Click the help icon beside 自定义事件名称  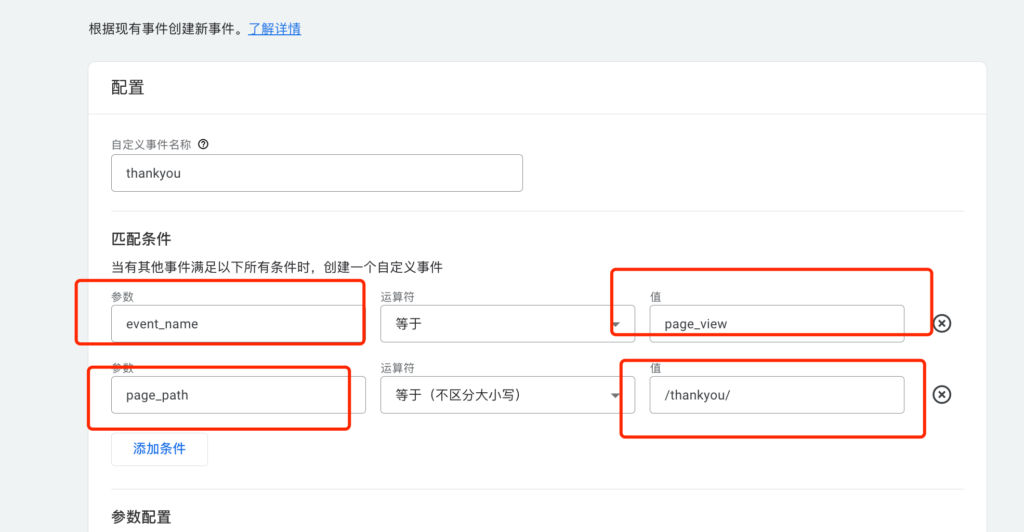pyautogui.click(x=203, y=144)
